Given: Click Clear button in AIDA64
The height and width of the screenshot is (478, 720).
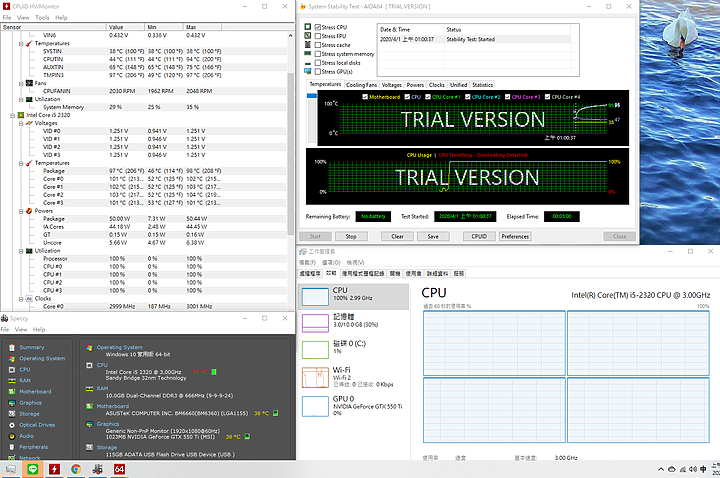Looking at the screenshot, I should click(398, 236).
